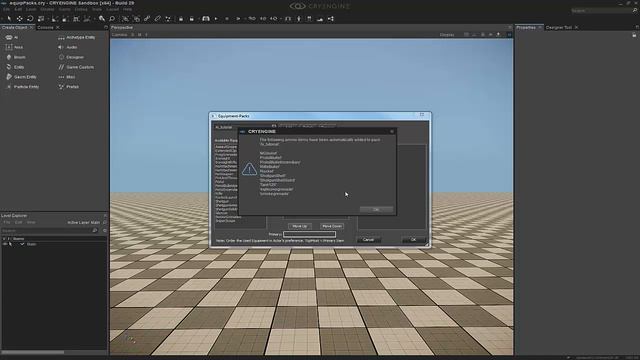Open the Display menu in viewport header
Viewport: 640px width, 360px height.
coord(447,35)
